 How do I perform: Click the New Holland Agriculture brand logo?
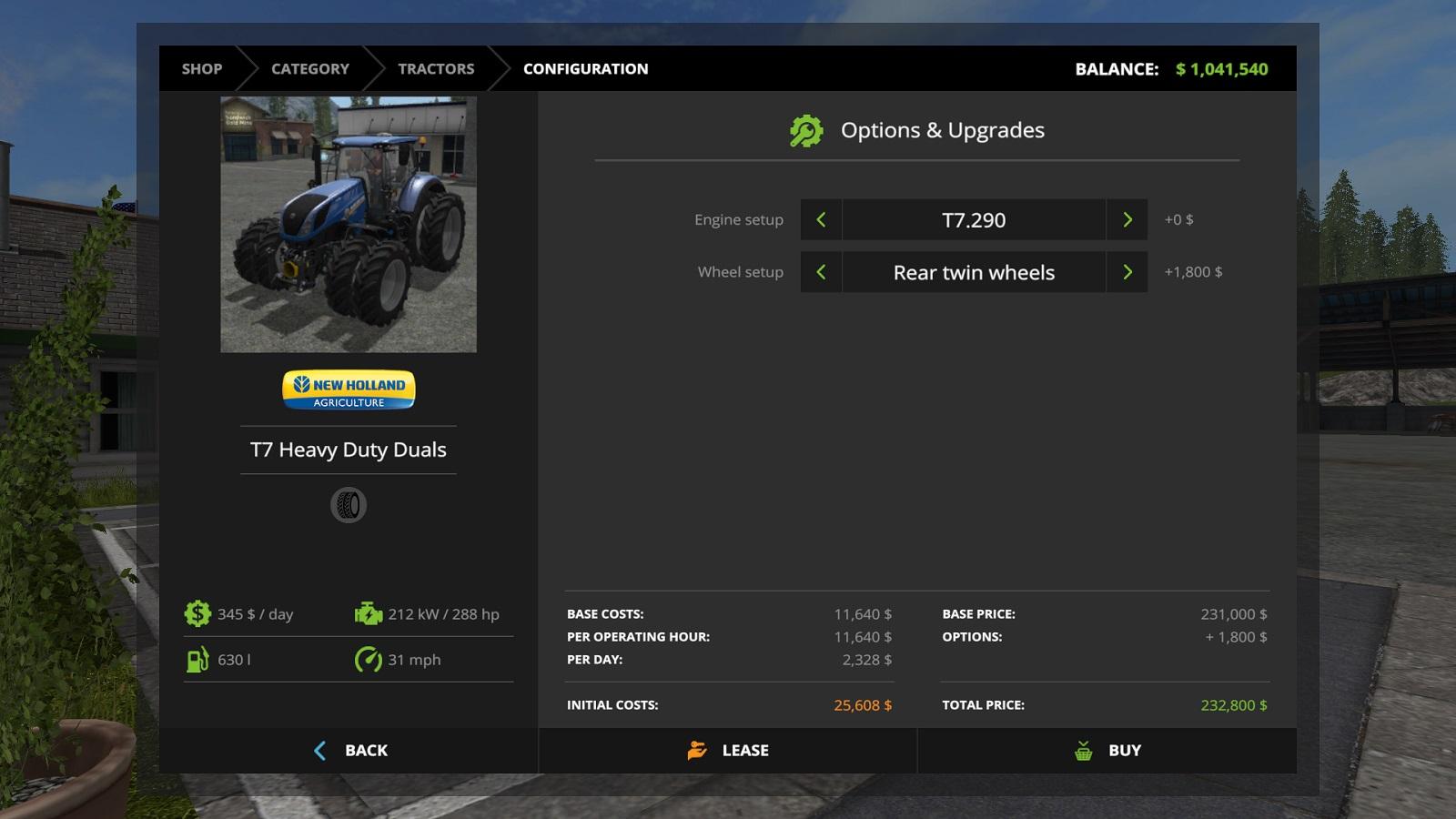pyautogui.click(x=349, y=389)
